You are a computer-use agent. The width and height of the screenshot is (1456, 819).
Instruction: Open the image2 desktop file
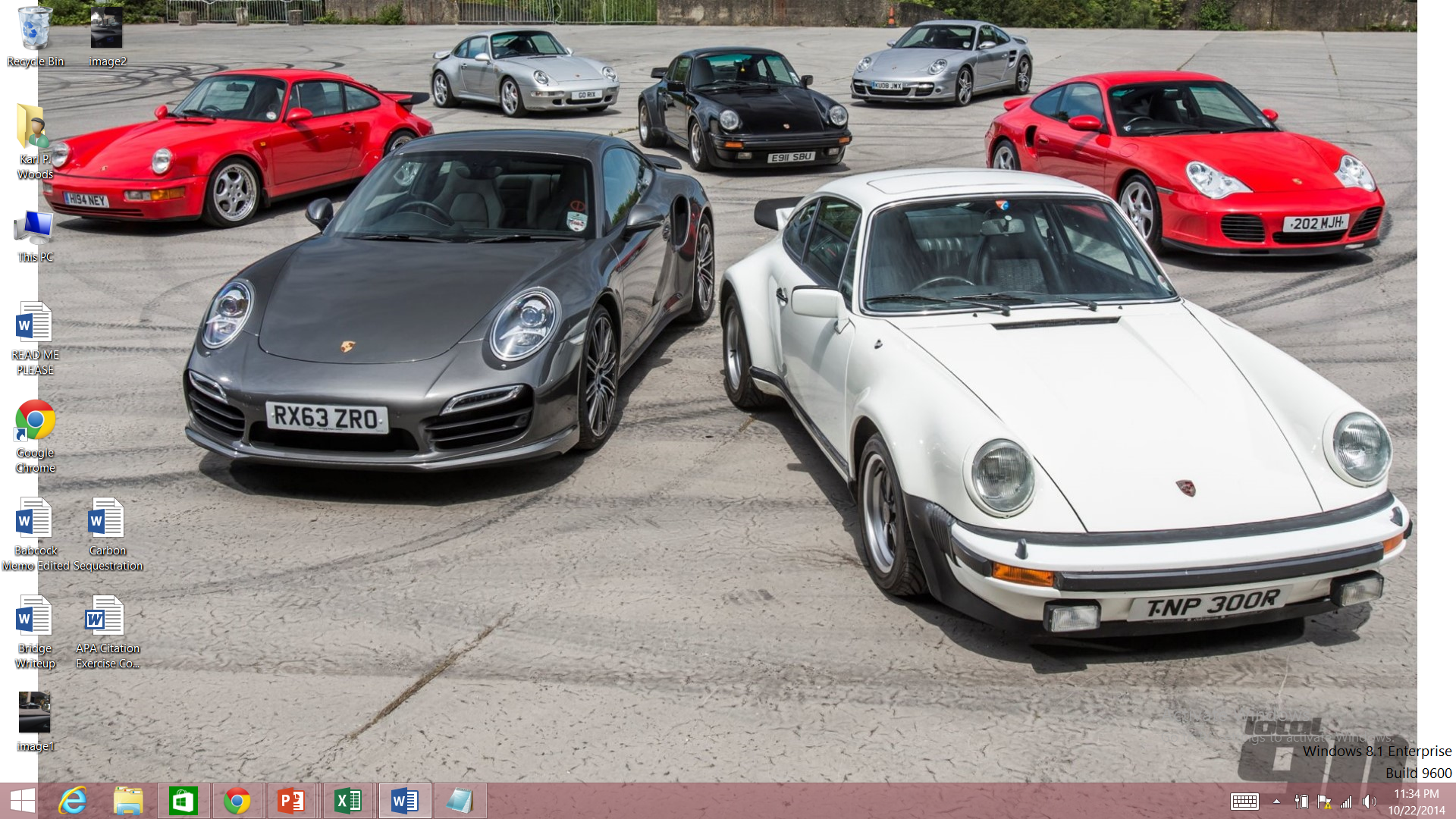(107, 36)
